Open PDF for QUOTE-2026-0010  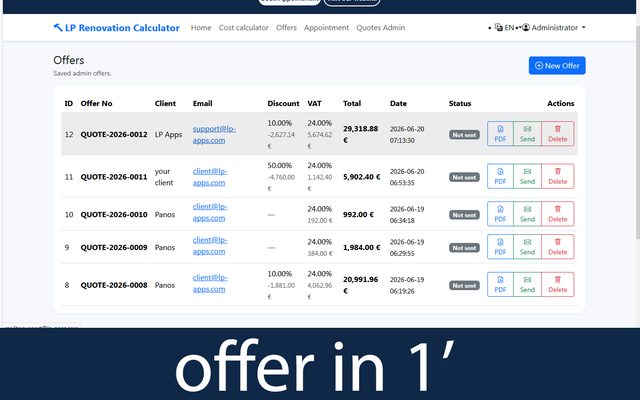click(x=500, y=214)
